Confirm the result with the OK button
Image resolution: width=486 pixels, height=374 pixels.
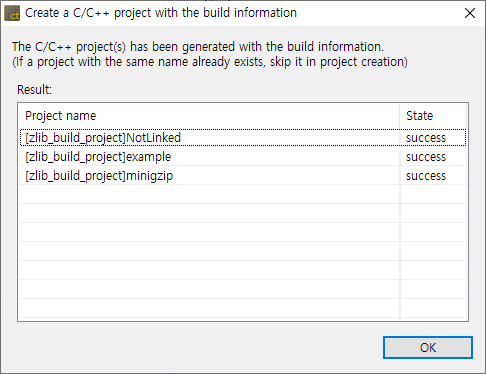tap(428, 348)
